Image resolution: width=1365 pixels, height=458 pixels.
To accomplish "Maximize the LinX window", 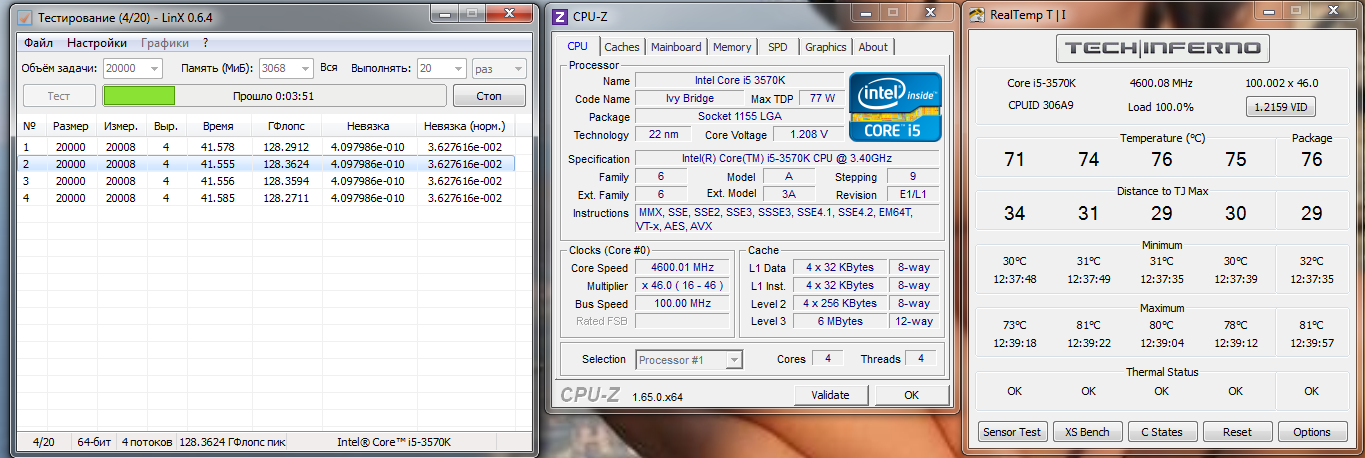I will click(472, 12).
